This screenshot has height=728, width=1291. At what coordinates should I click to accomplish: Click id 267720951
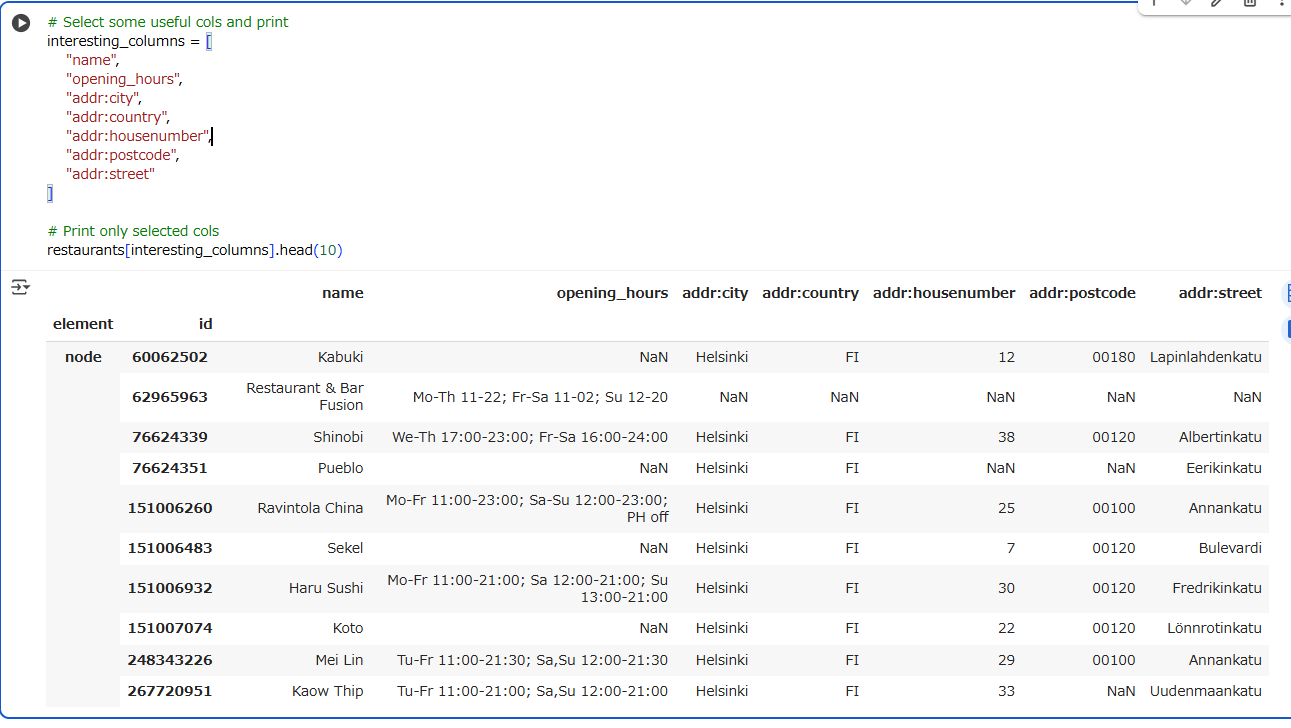pyautogui.click(x=170, y=691)
